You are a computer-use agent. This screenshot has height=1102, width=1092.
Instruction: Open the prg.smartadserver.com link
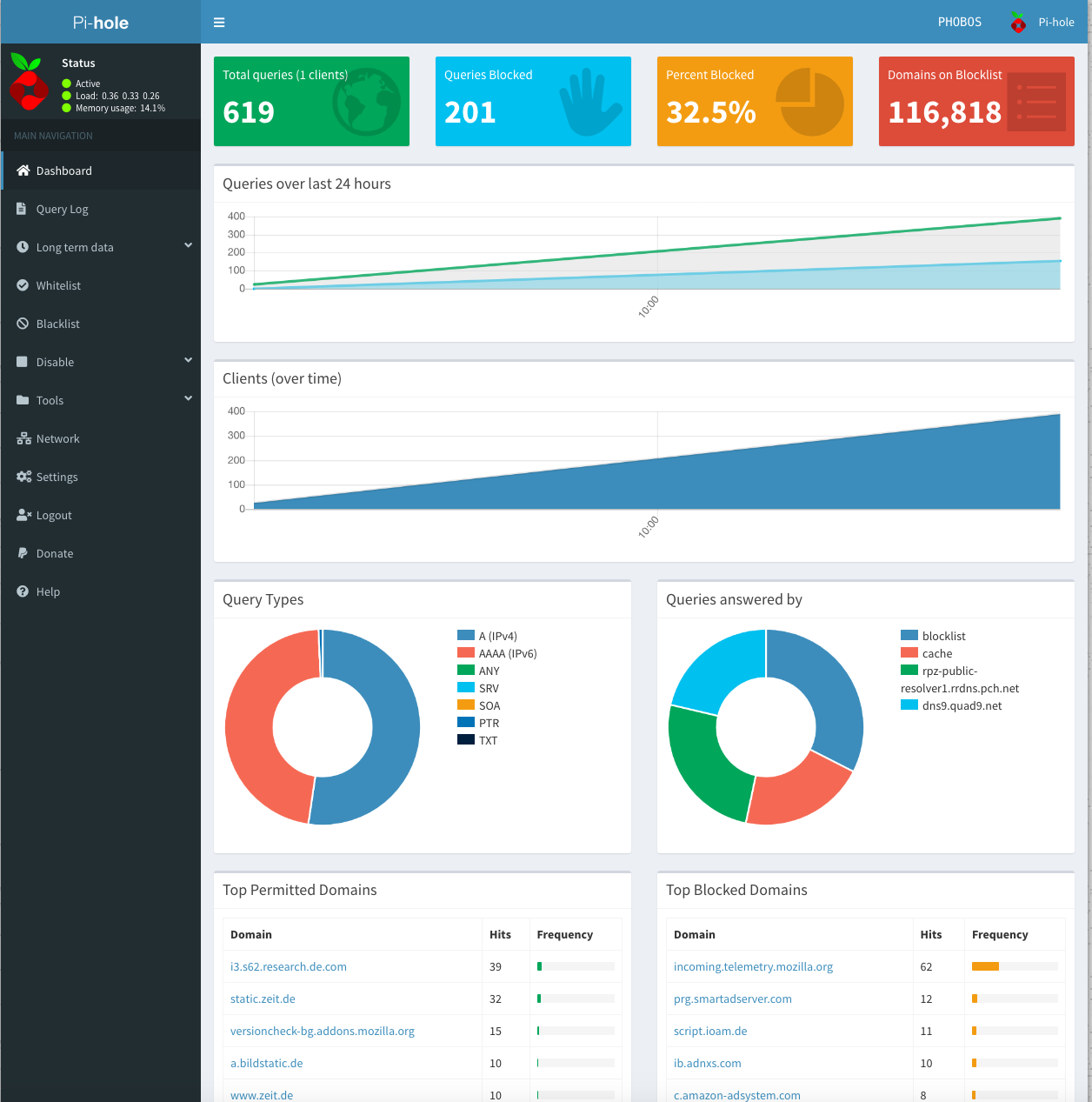(733, 998)
